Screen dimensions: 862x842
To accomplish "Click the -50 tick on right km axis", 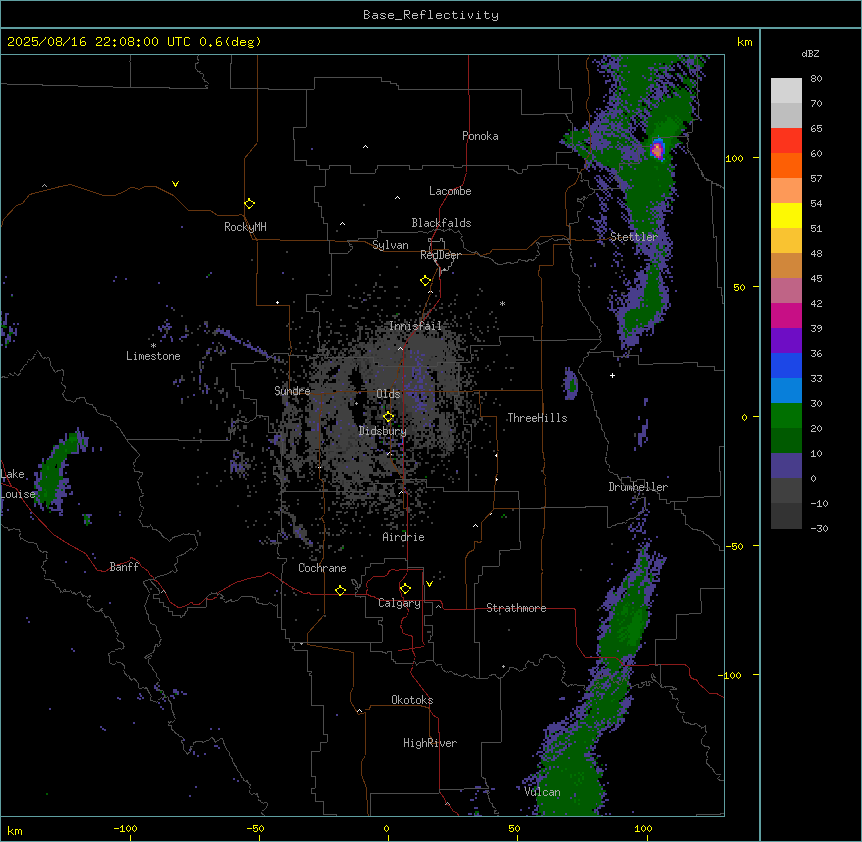I will tap(734, 546).
